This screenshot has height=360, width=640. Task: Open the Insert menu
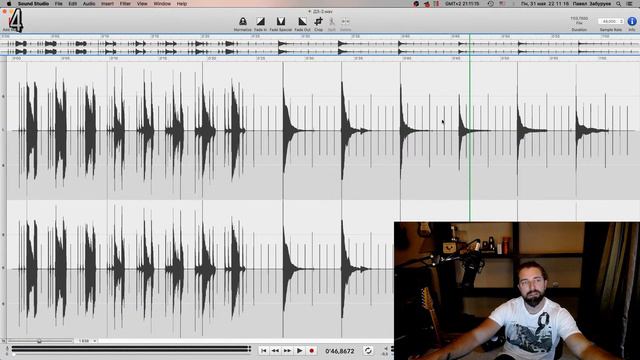[x=107, y=4]
